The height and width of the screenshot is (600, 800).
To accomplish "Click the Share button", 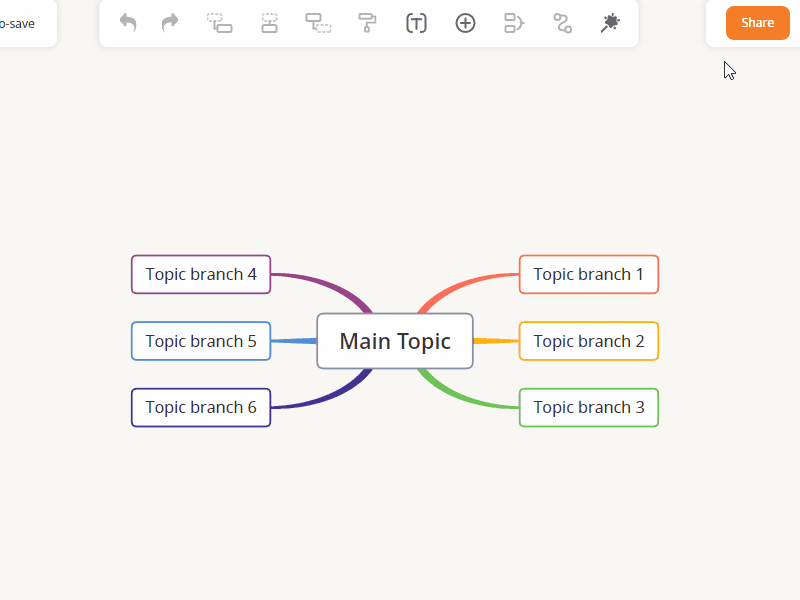I will pos(757,22).
